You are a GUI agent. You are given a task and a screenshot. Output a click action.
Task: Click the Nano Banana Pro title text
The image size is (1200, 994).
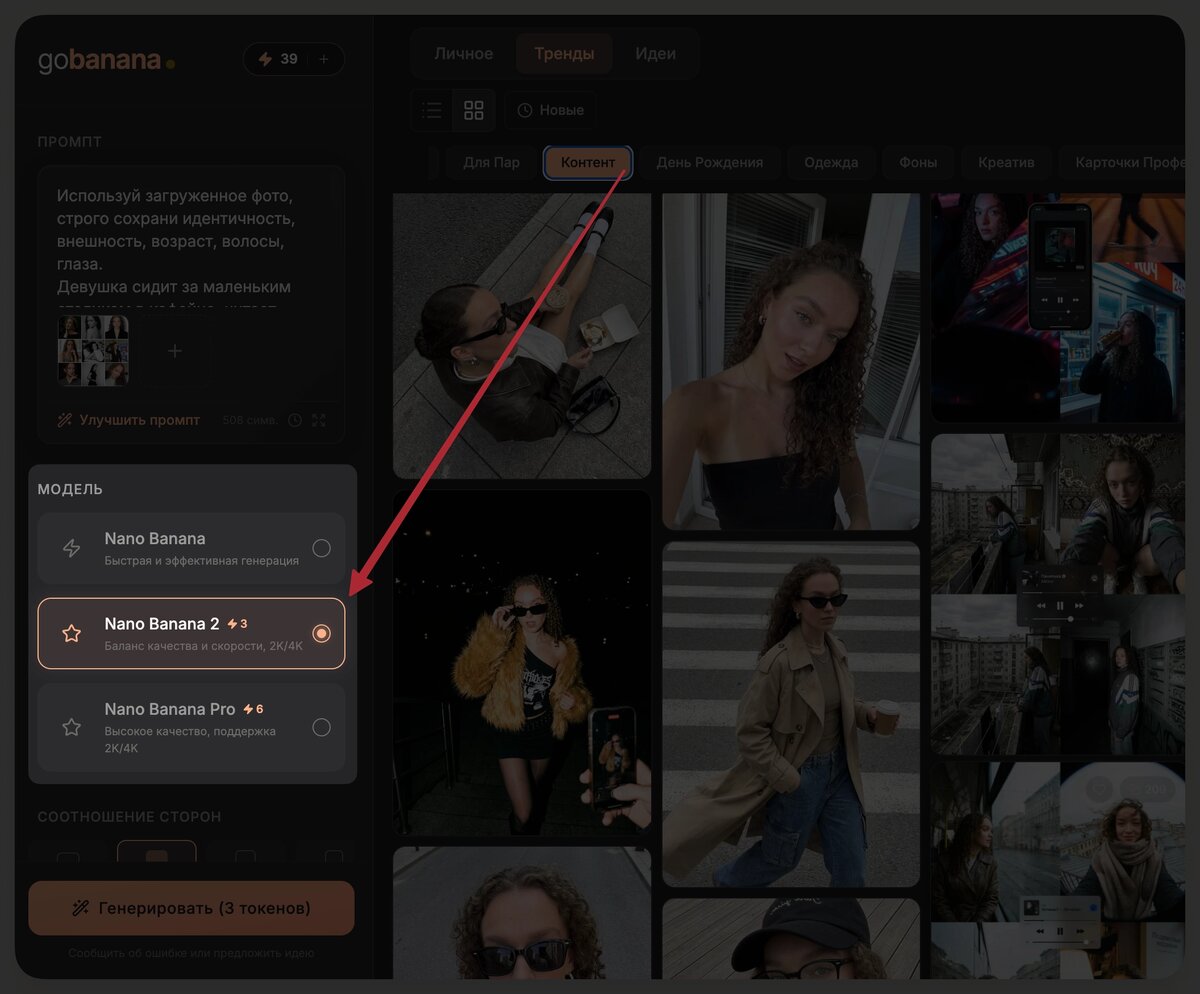170,709
